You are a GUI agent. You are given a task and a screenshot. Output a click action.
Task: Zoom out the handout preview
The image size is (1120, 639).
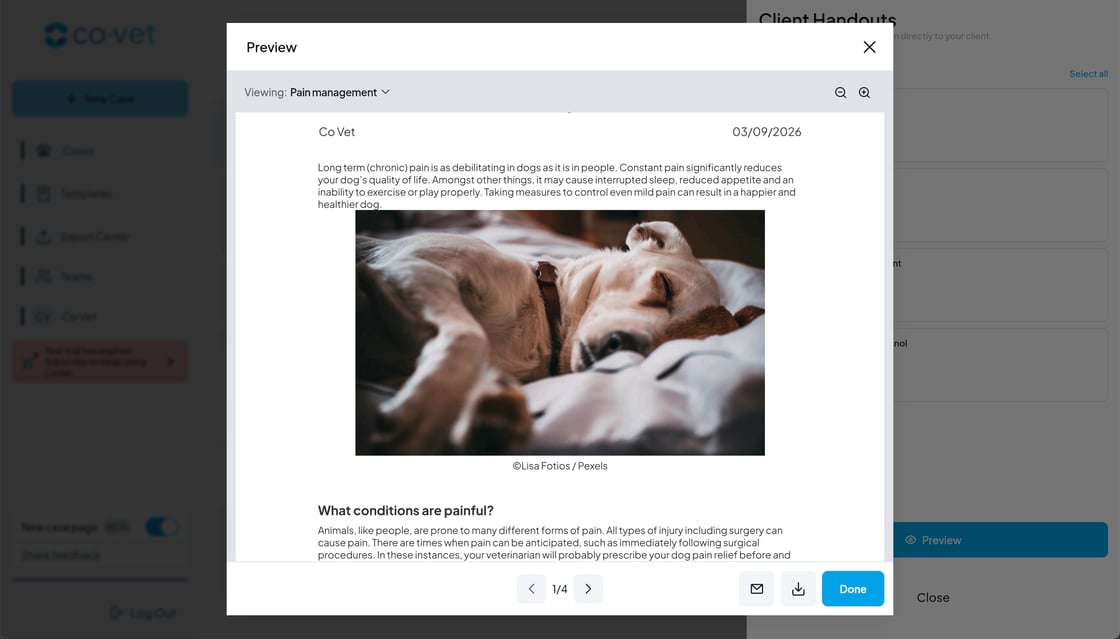[840, 93]
